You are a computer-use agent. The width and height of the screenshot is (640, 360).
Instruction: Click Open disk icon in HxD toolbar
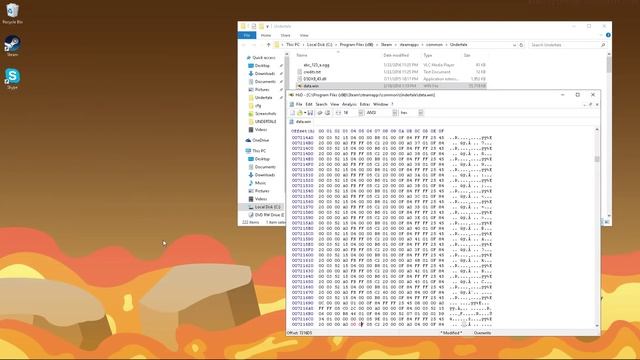click(327, 113)
